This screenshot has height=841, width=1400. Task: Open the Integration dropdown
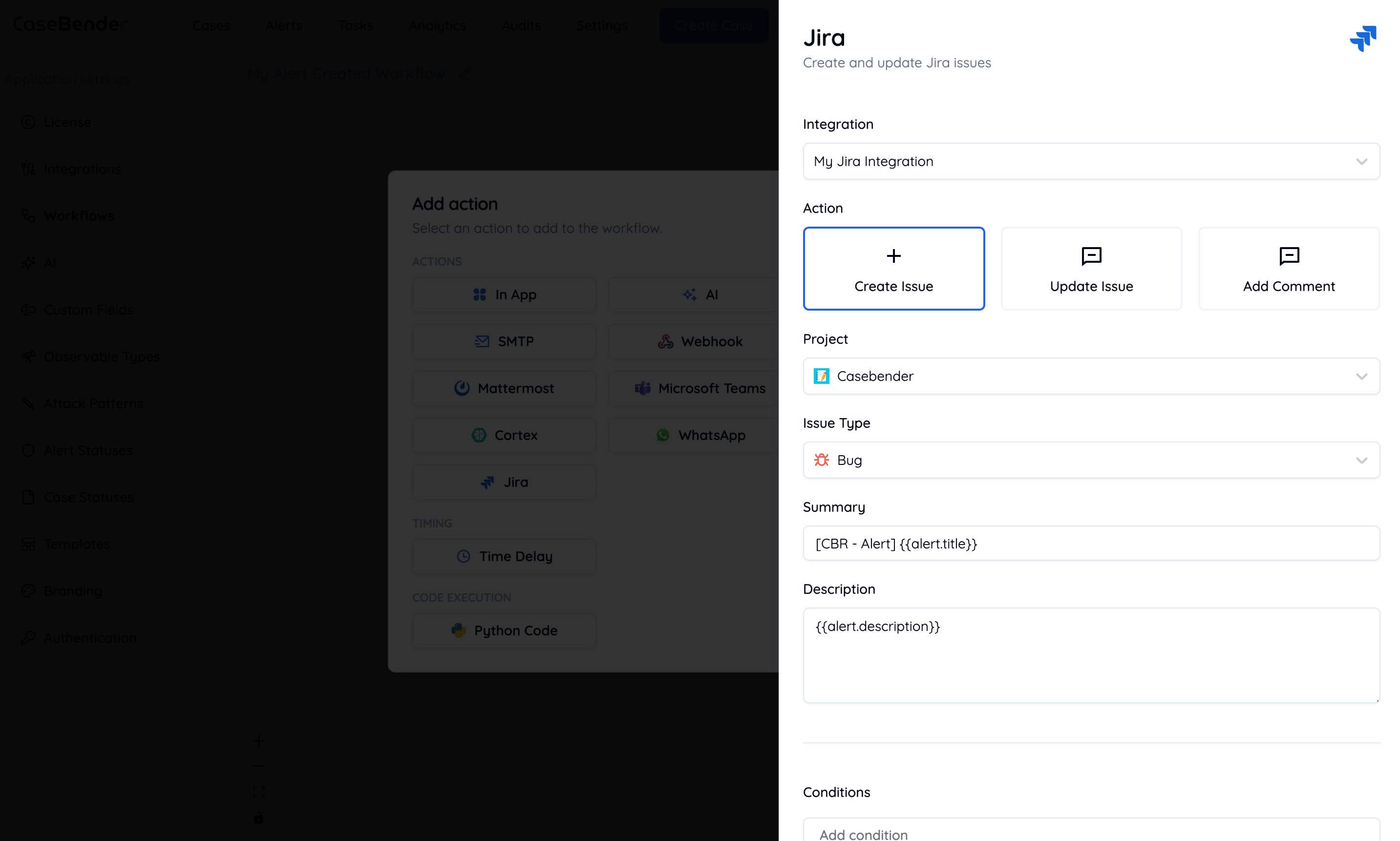pyautogui.click(x=1090, y=162)
